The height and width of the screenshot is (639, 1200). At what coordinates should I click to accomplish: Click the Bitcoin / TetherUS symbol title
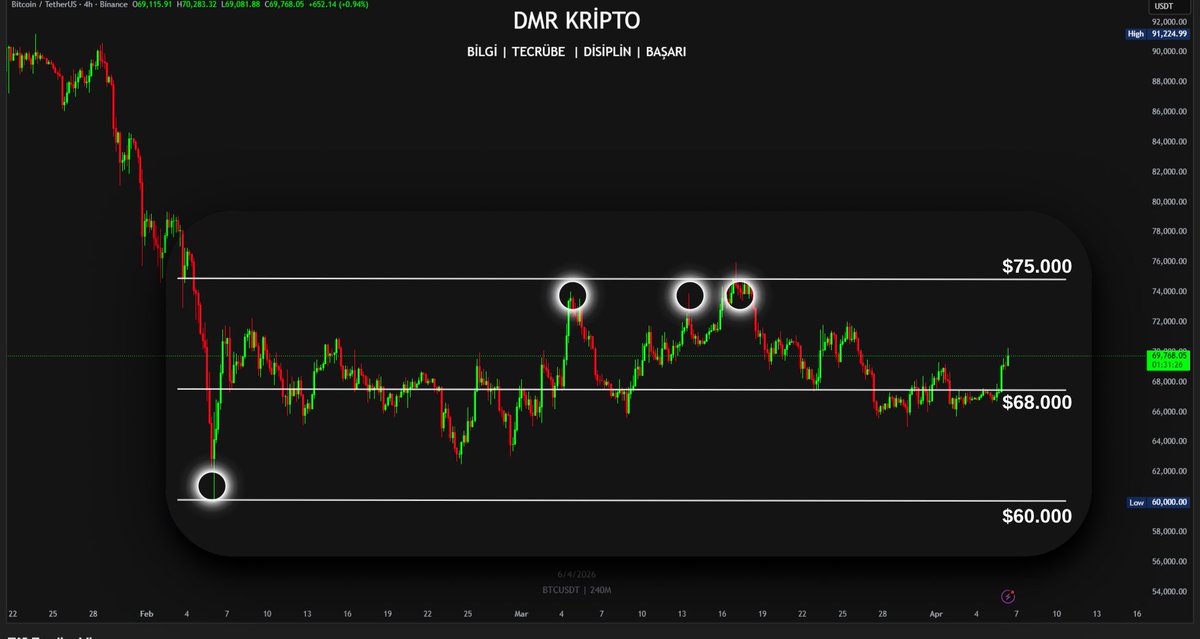coord(43,5)
